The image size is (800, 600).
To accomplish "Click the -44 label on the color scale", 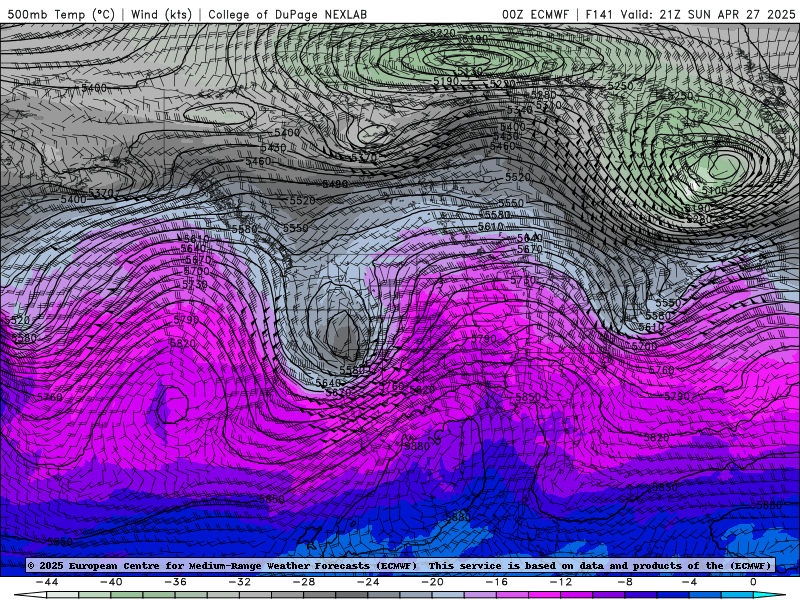I will pyautogui.click(x=47, y=582).
